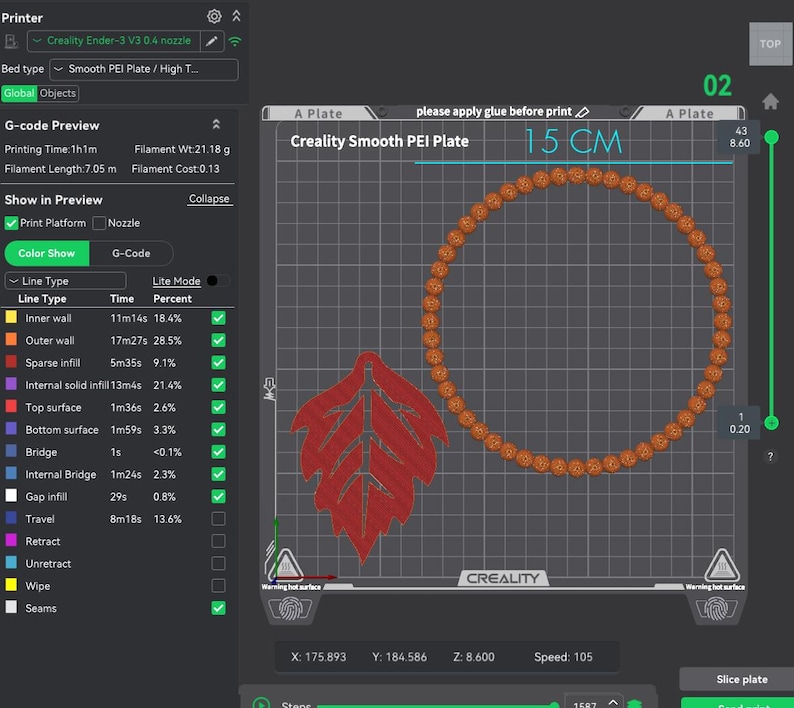This screenshot has width=794, height=708.
Task: Click the Line Type column header
Action: tap(42, 299)
